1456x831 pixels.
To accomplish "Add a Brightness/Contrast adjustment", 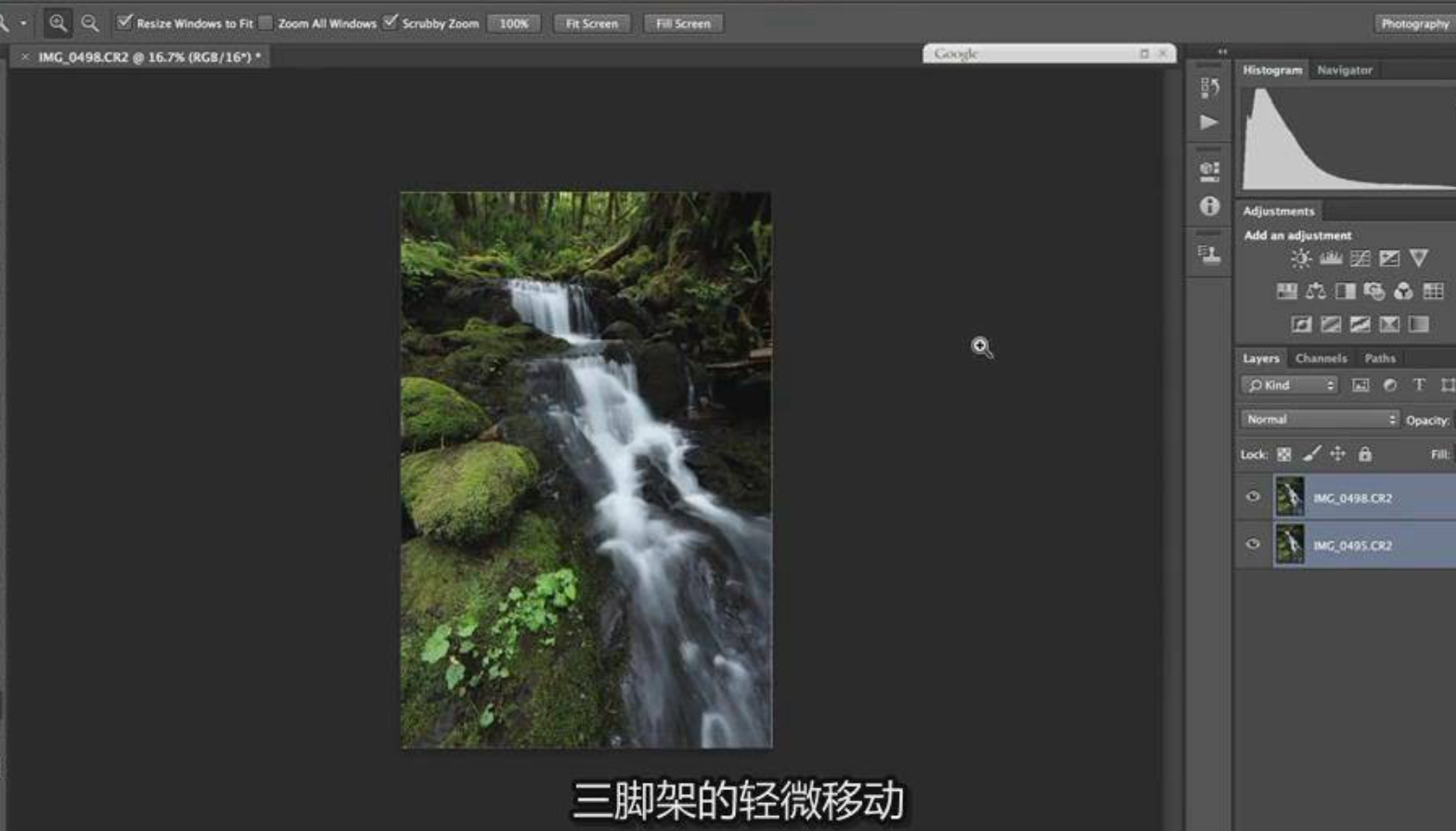I will [1301, 258].
